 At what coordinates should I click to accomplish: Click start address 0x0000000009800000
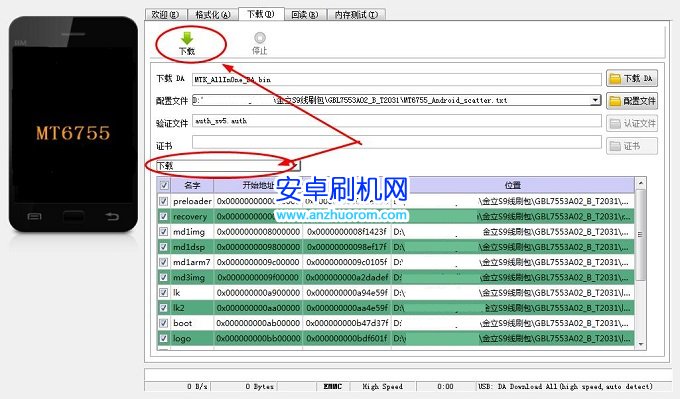258,247
